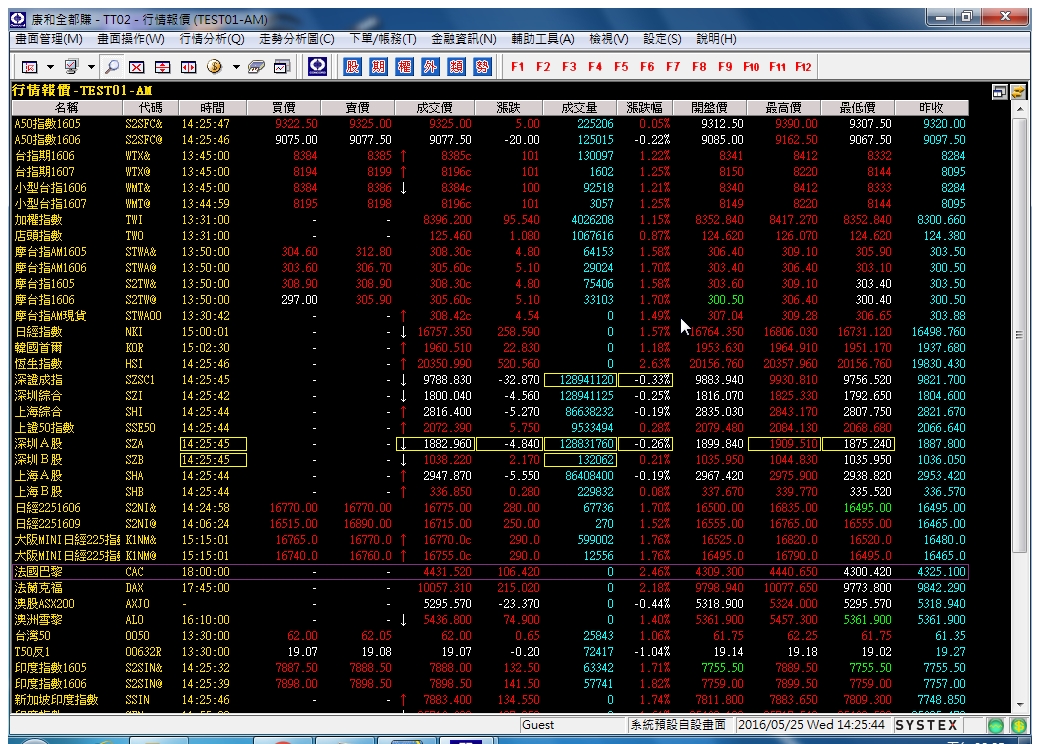The width and height of the screenshot is (1040, 744).
Task: Select the 法國巴黎 row
Action: 490,572
